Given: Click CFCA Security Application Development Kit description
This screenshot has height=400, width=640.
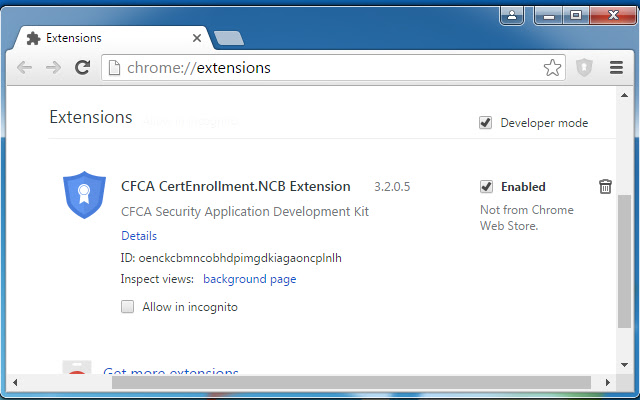Looking at the screenshot, I should click(245, 212).
